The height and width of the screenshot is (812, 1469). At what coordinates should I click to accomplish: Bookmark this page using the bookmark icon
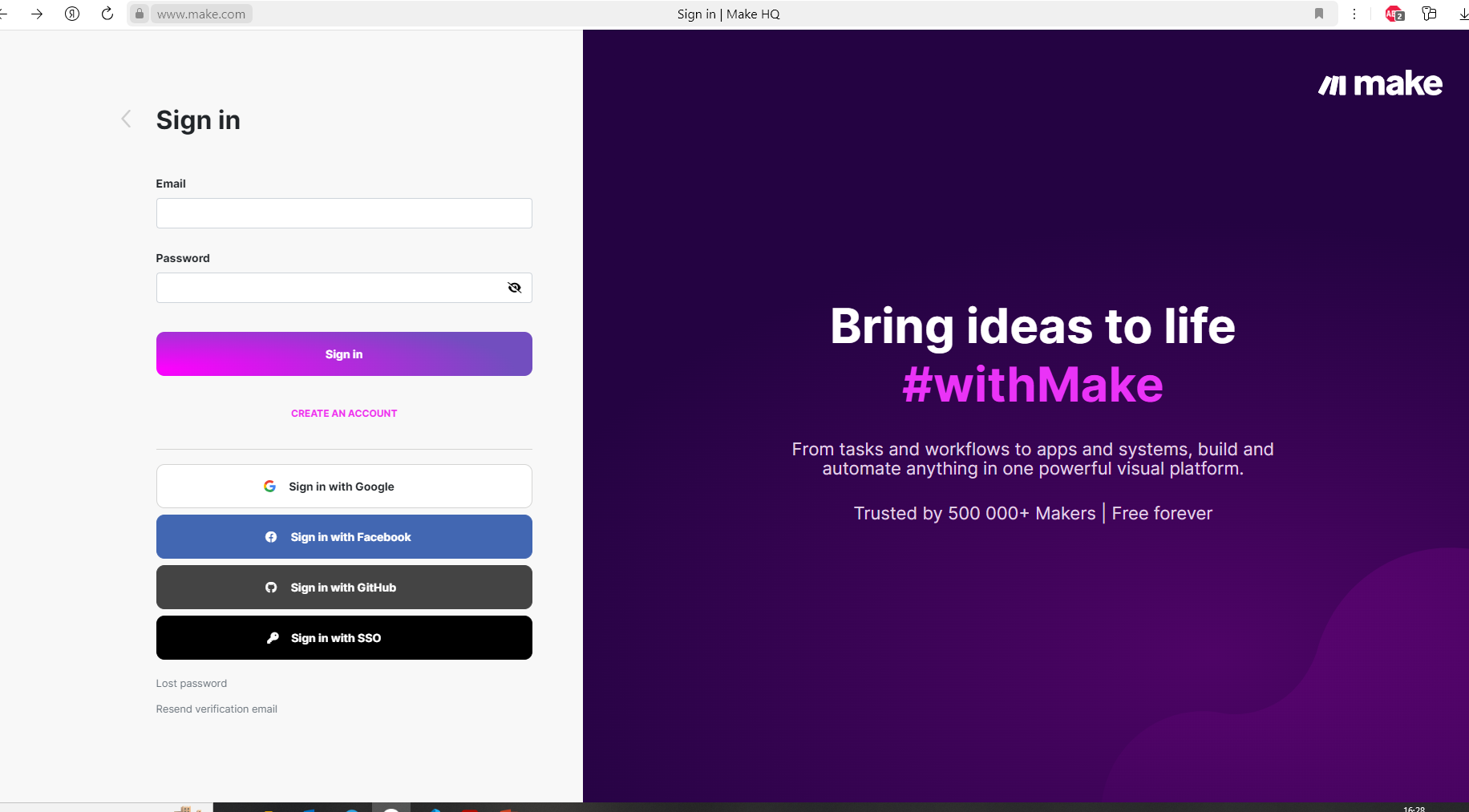point(1319,14)
